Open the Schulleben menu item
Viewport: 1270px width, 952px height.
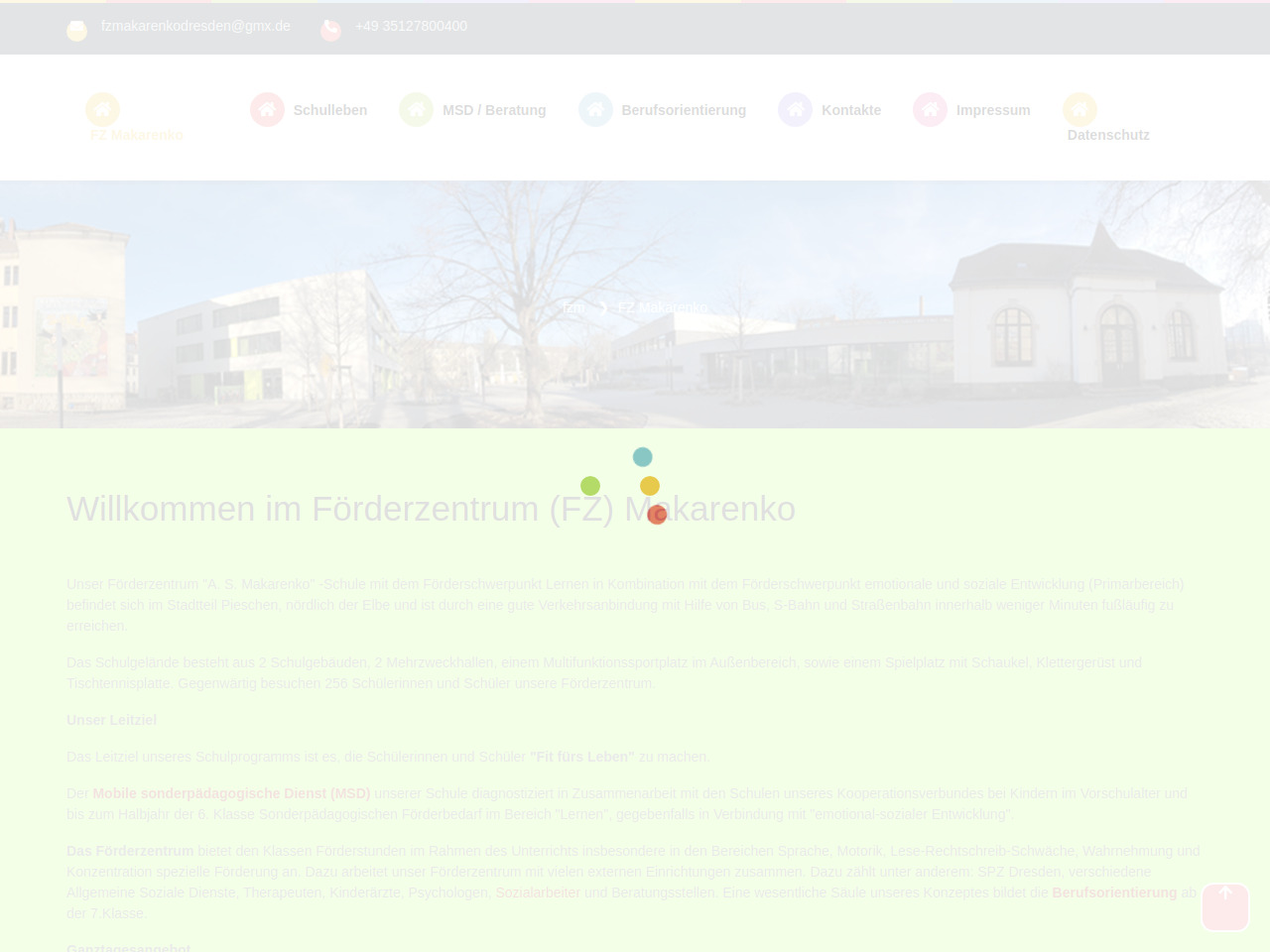(329, 110)
